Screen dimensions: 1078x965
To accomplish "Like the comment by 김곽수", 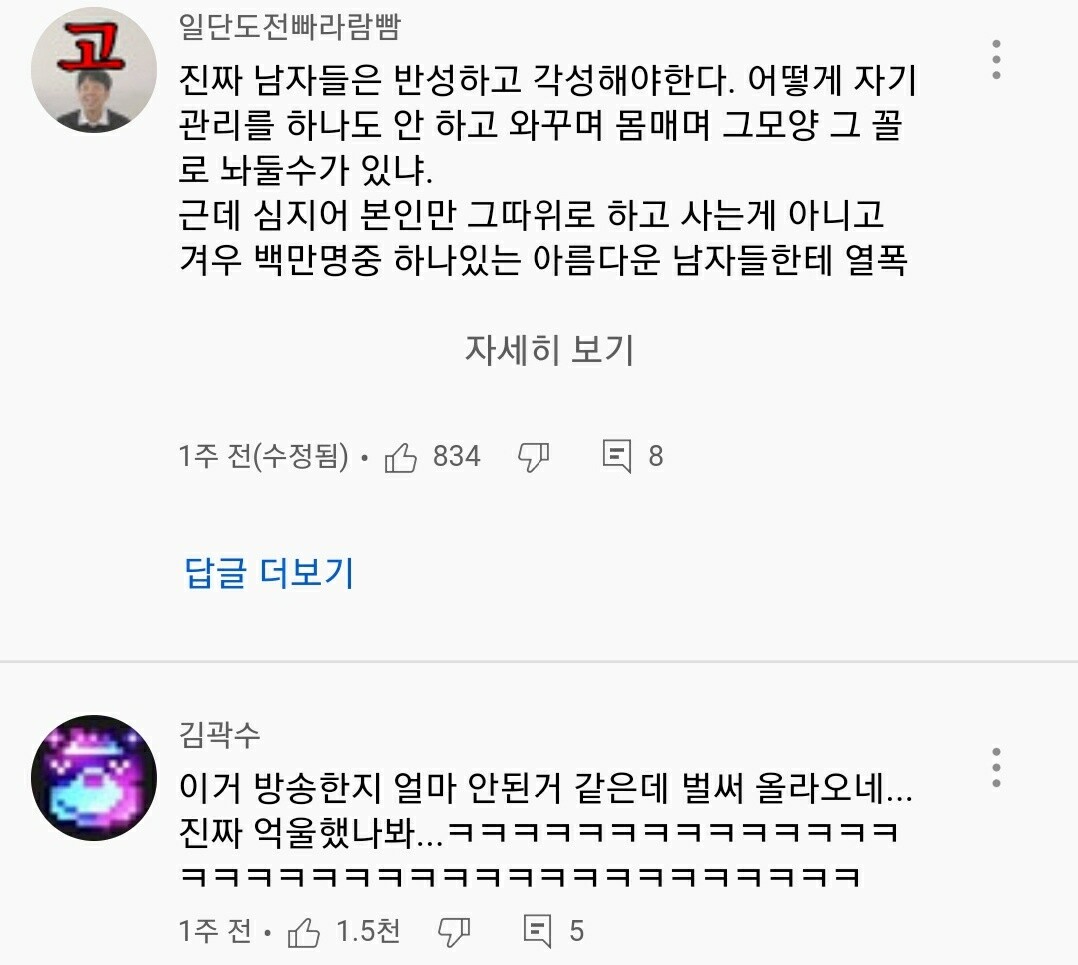I will click(304, 932).
